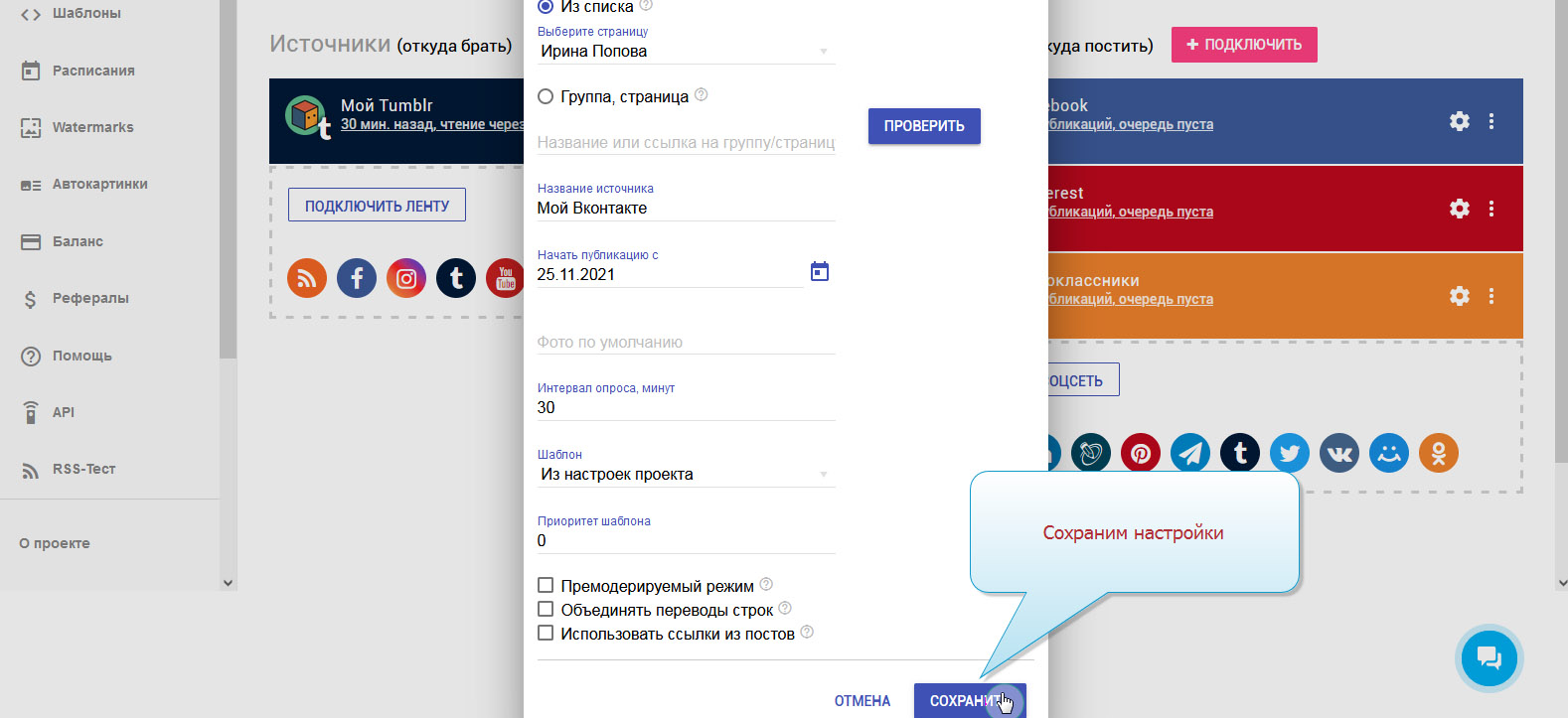The width and height of the screenshot is (1568, 718).
Task: Click the Instagram source icon
Action: click(x=406, y=278)
